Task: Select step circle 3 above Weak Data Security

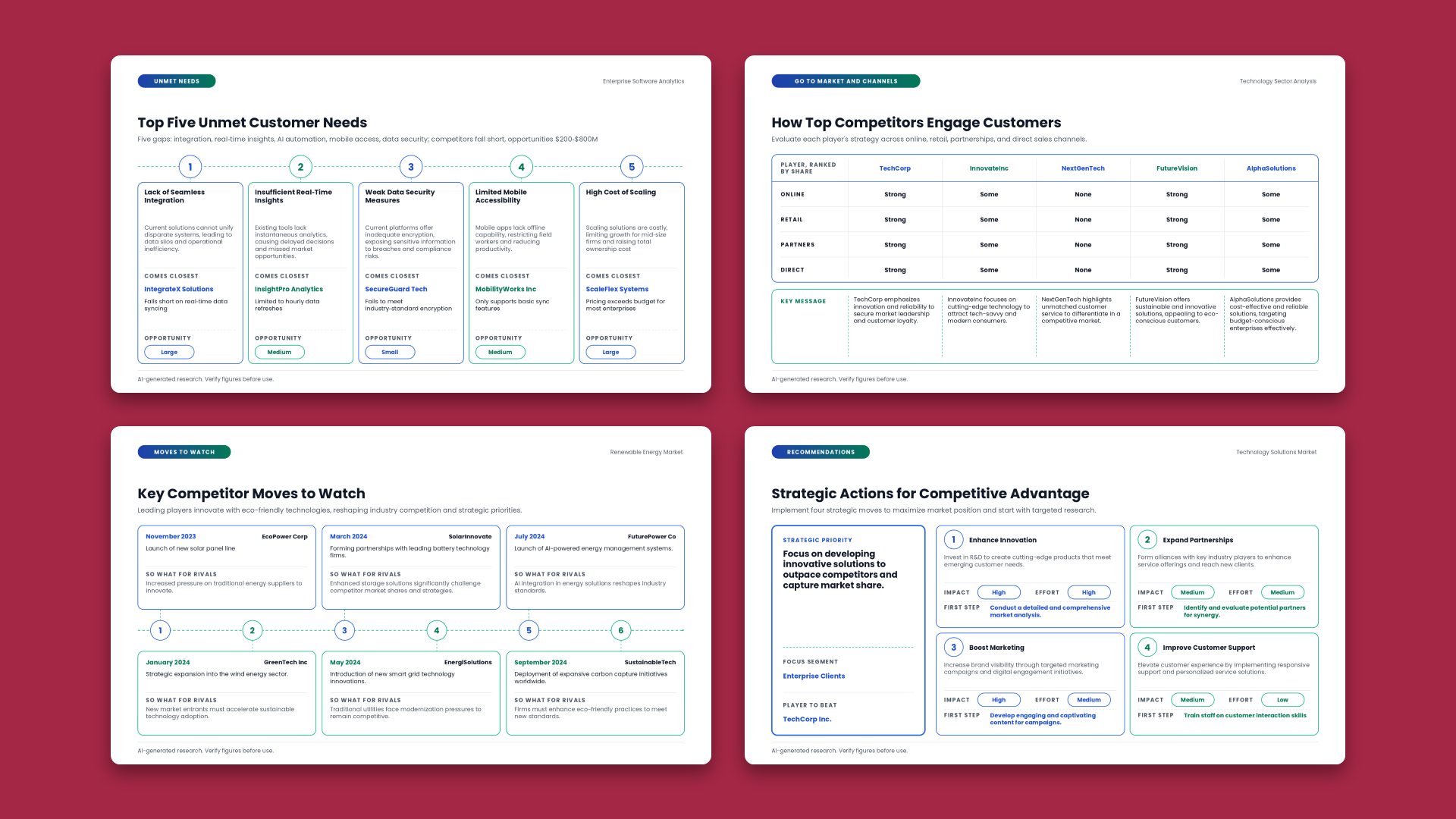Action: [411, 167]
